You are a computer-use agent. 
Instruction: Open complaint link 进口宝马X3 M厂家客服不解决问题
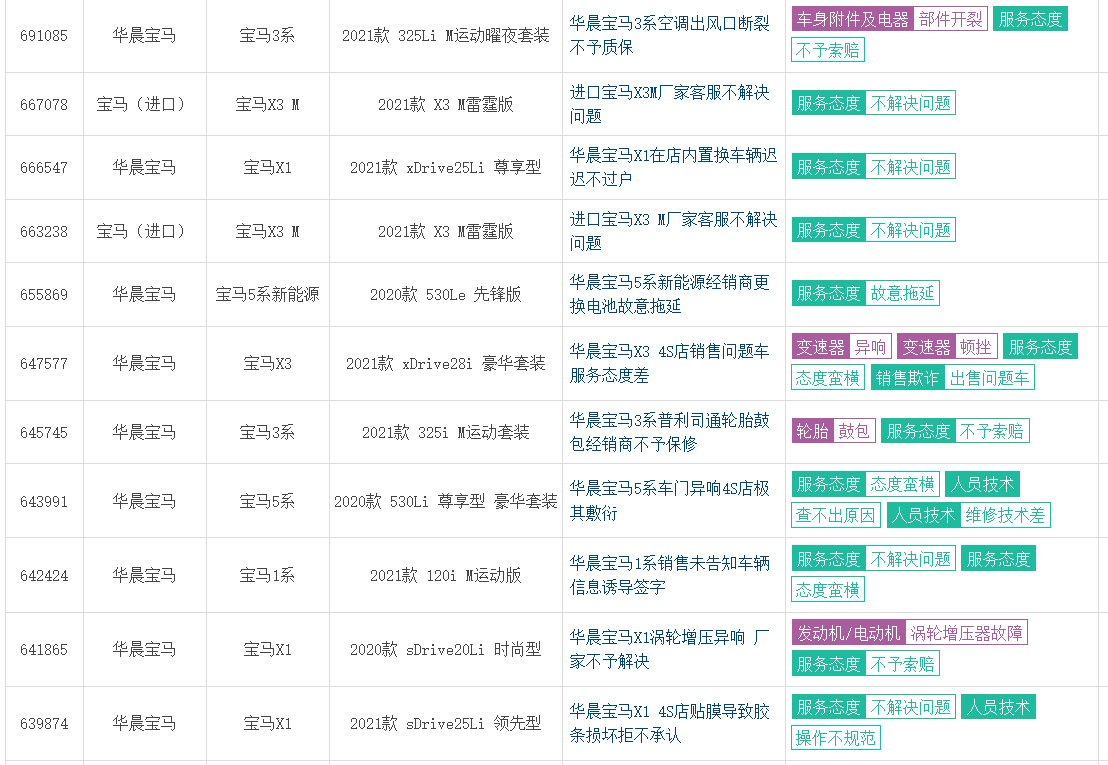(673, 231)
